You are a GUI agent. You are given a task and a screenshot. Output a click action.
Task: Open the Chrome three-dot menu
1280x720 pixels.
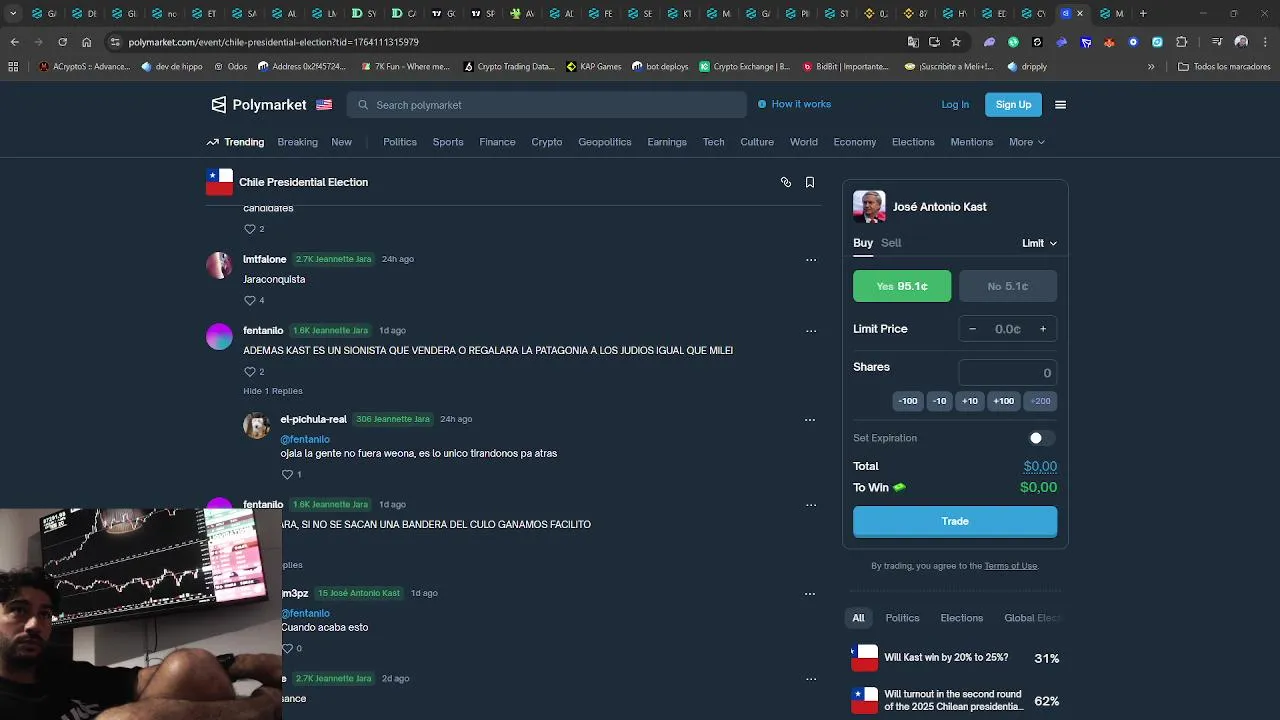(1265, 42)
